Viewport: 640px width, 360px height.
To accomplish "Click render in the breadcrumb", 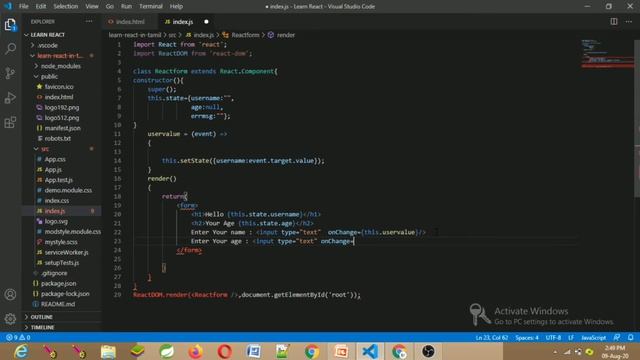I will [x=286, y=35].
